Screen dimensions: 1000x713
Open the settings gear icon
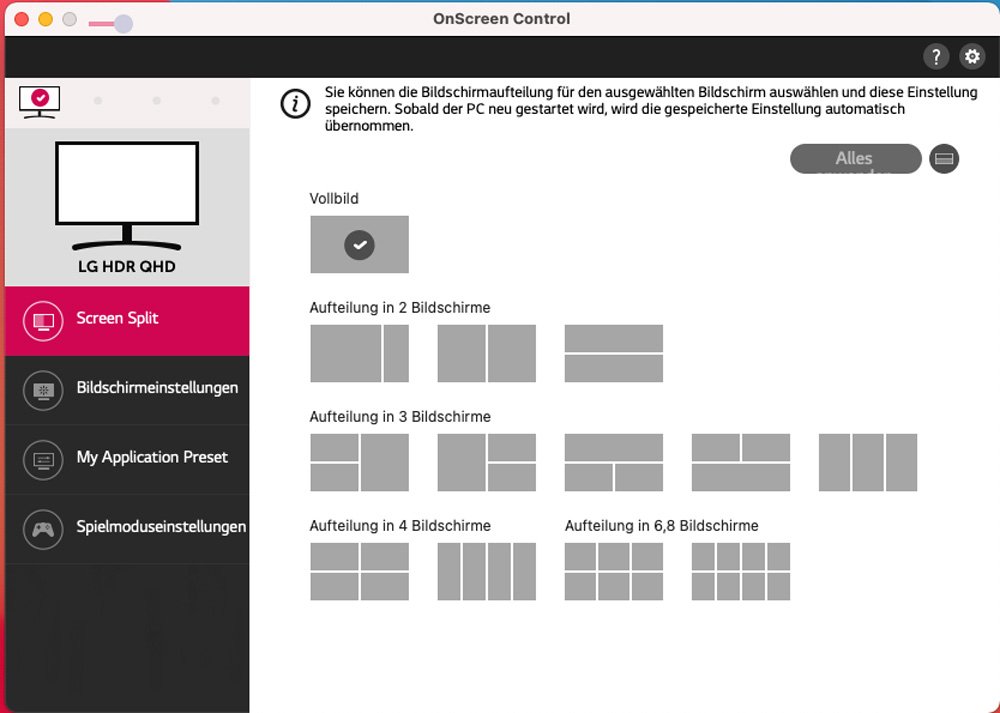pyautogui.click(x=972, y=57)
